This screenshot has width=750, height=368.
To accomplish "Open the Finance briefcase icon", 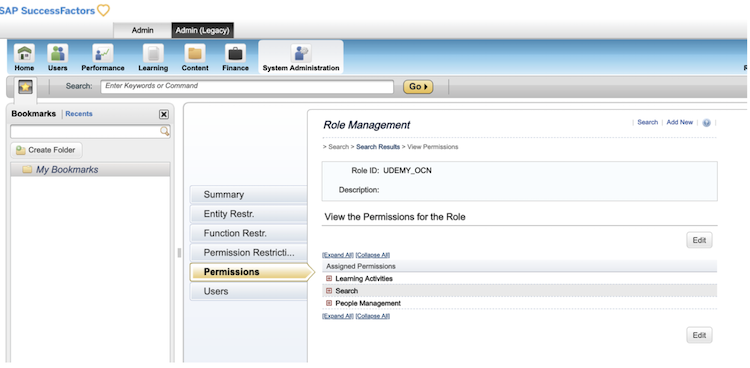I will 235,53.
